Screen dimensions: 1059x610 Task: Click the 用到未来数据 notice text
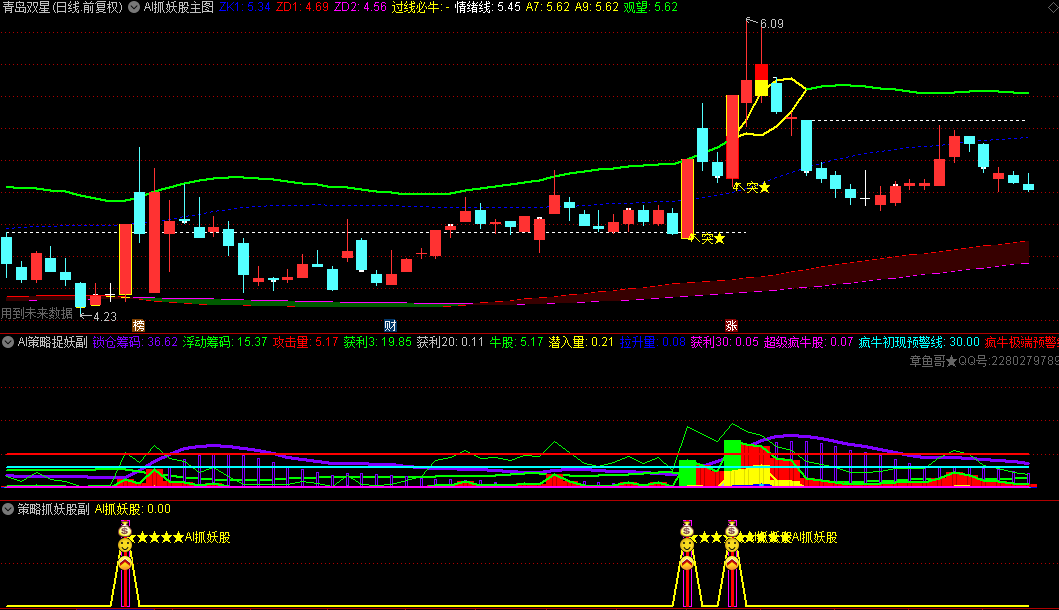pos(36,313)
